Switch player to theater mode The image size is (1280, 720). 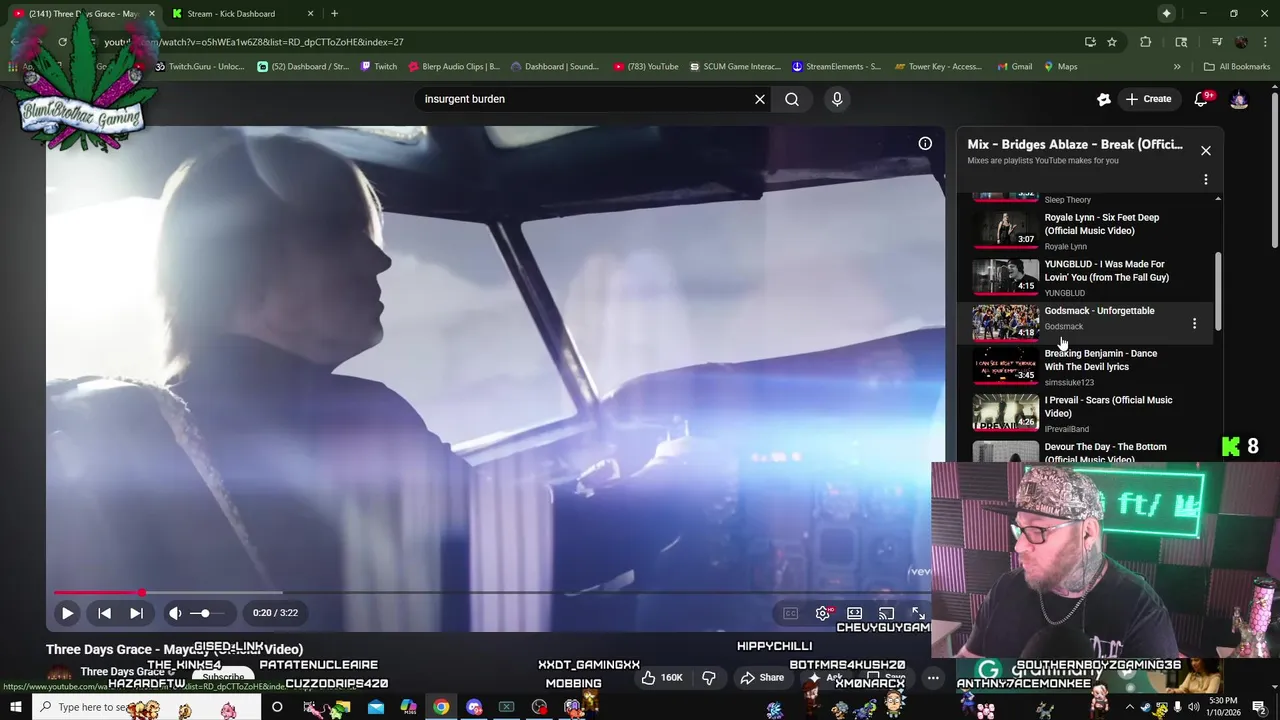pos(854,613)
